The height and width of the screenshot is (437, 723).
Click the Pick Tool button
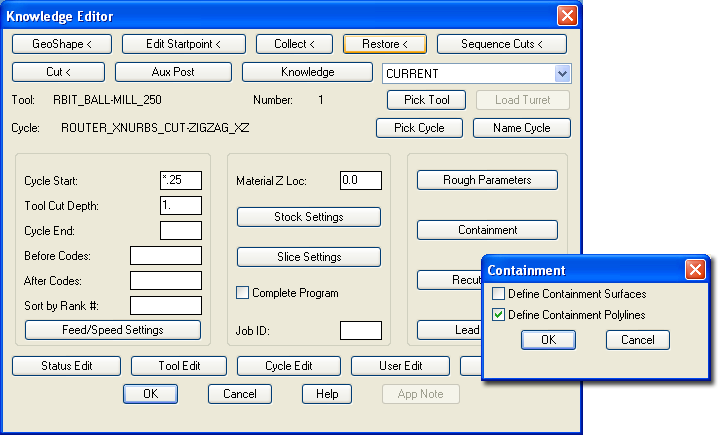tap(426, 100)
